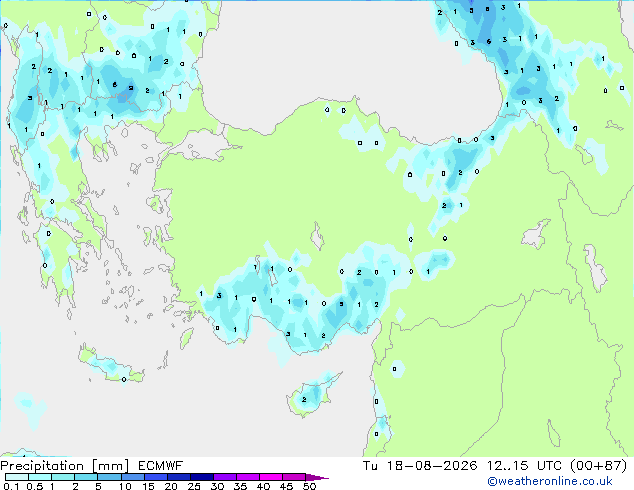Click the legend label '0.1'

pos(11,486)
